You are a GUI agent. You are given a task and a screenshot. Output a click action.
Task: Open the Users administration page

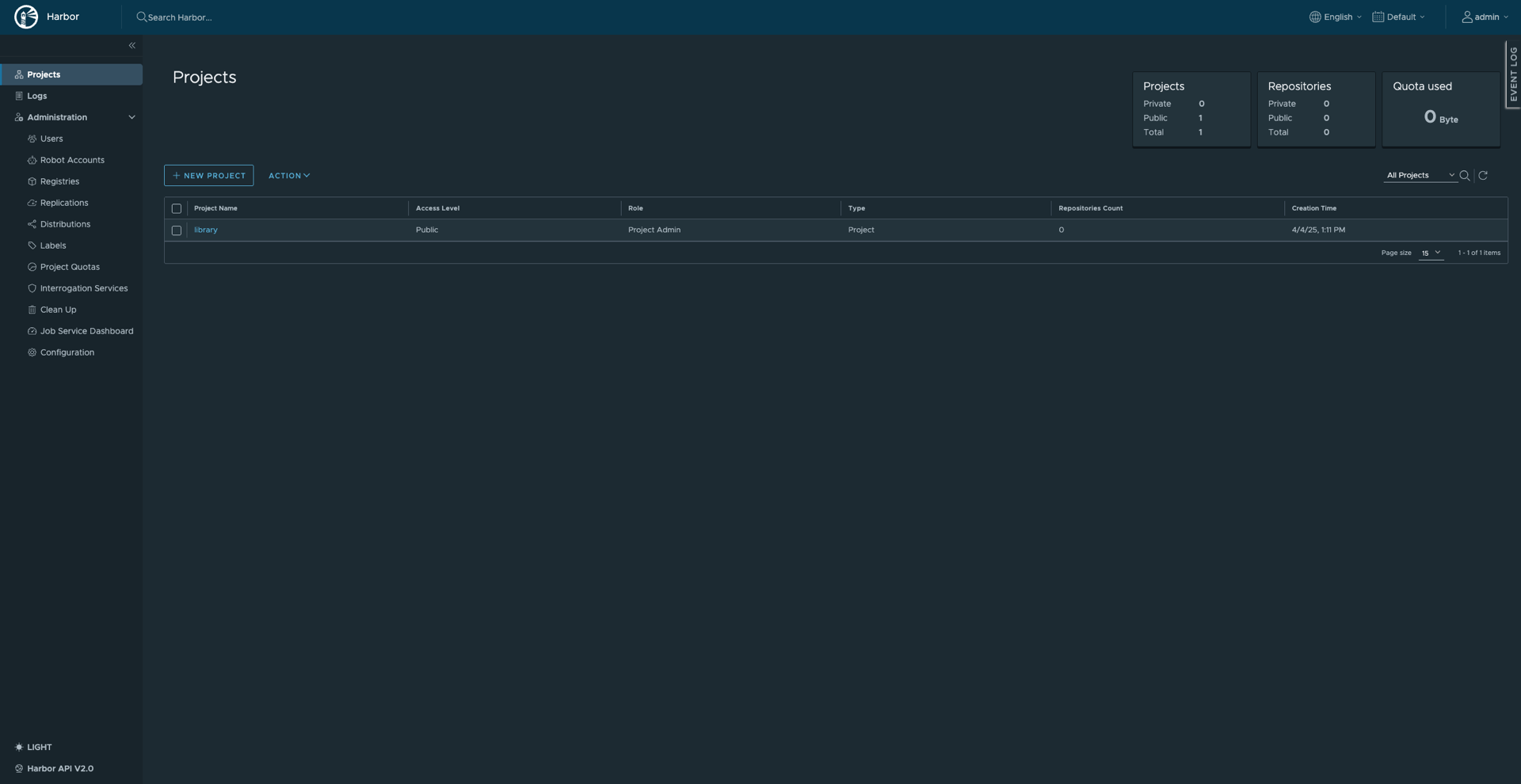[x=52, y=139]
